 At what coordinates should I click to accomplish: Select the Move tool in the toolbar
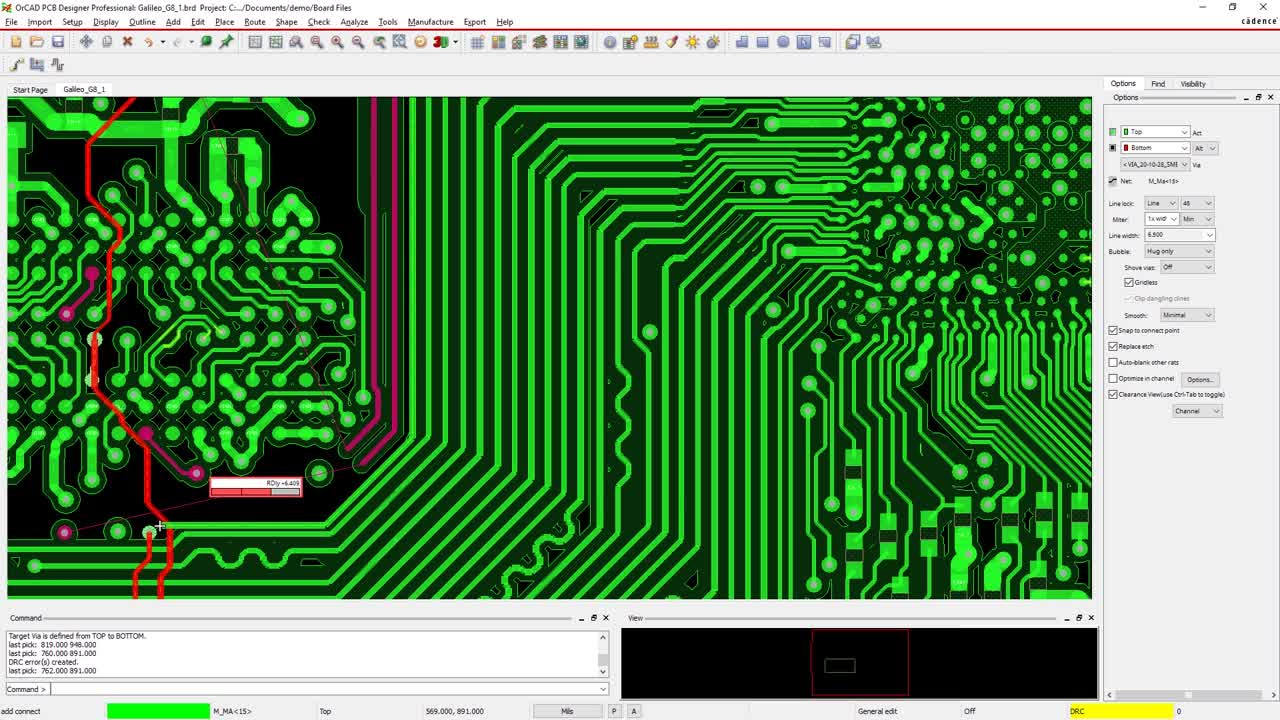[86, 42]
